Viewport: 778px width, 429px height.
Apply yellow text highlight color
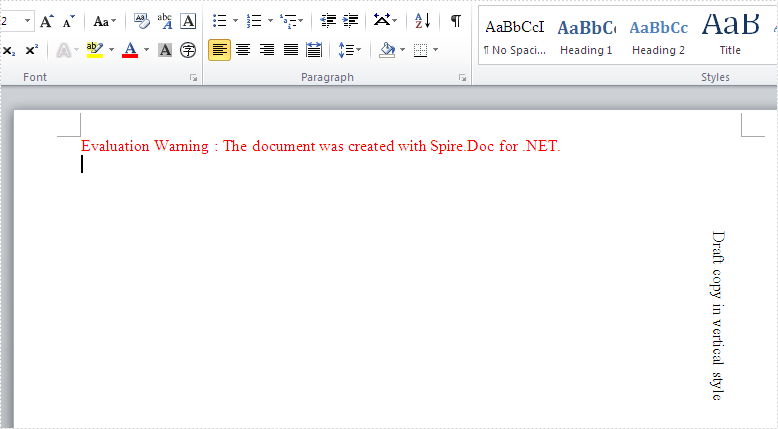click(95, 50)
